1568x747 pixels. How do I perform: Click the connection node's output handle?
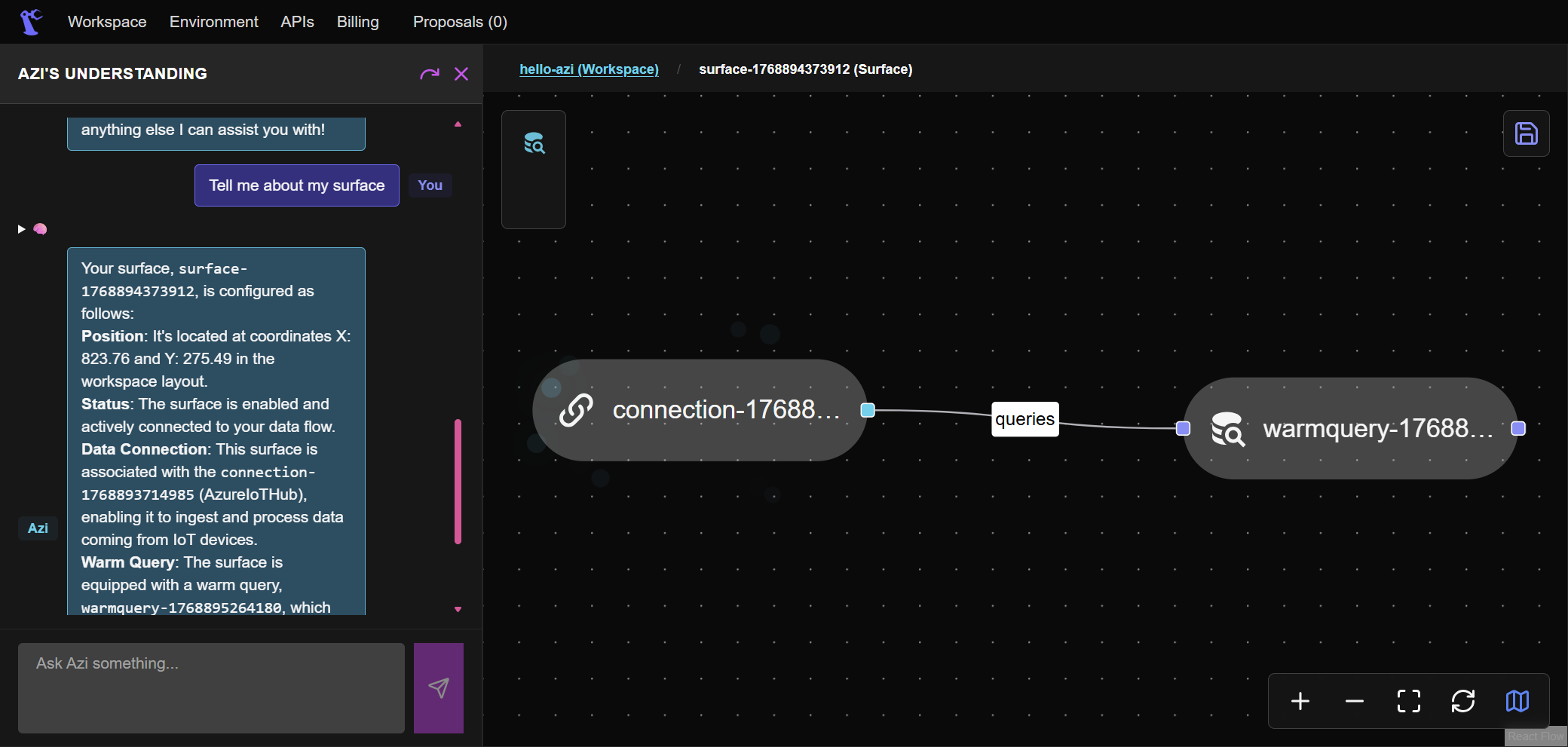pyautogui.click(x=868, y=410)
